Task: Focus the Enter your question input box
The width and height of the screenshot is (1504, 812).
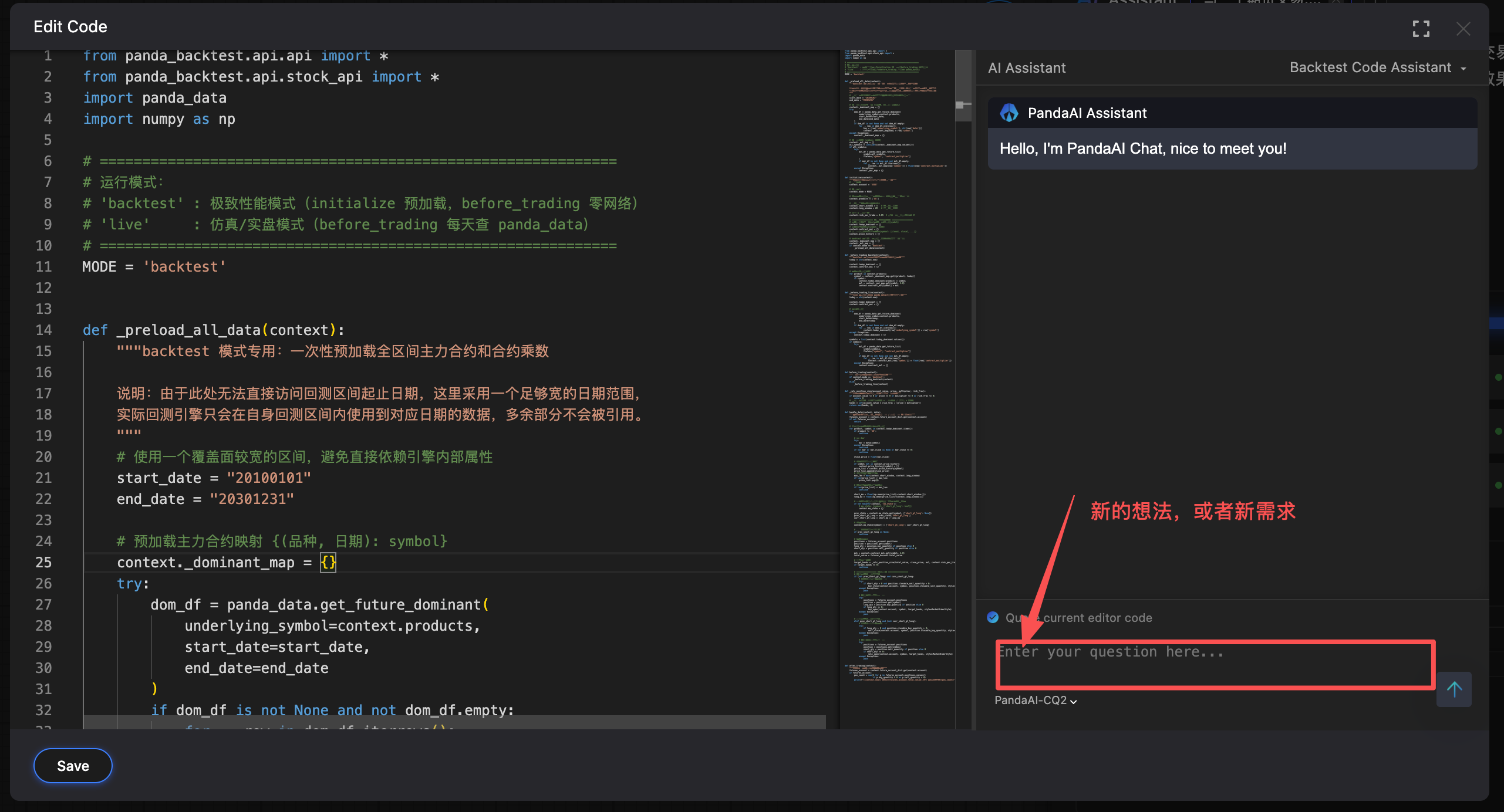Action: coord(1215,664)
